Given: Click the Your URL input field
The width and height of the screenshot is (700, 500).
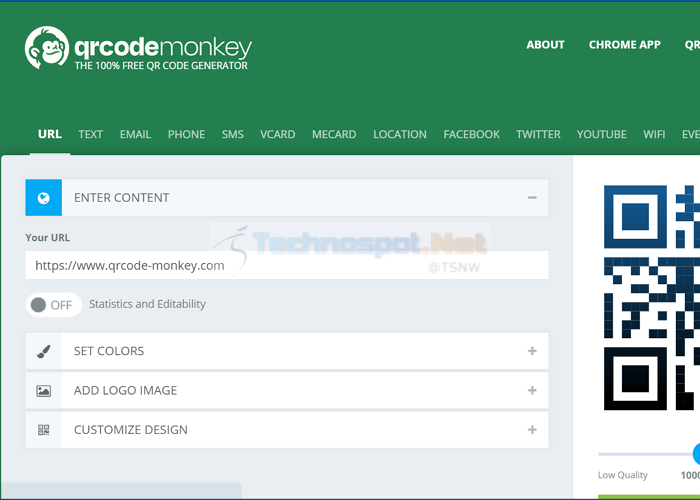Looking at the screenshot, I should tap(287, 265).
